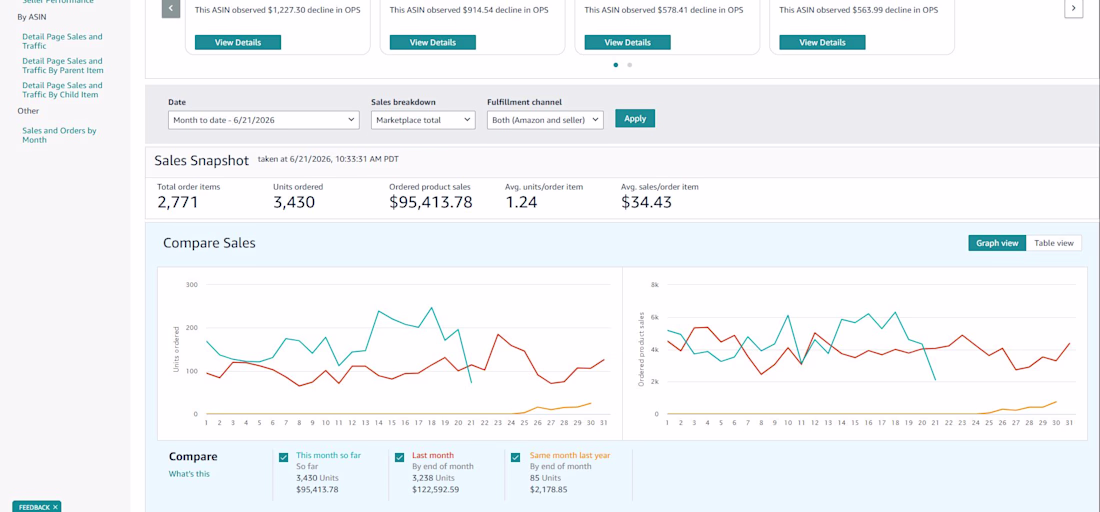Image resolution: width=1100 pixels, height=512 pixels.
Task: Close the Feedback tab X
Action: (55, 506)
